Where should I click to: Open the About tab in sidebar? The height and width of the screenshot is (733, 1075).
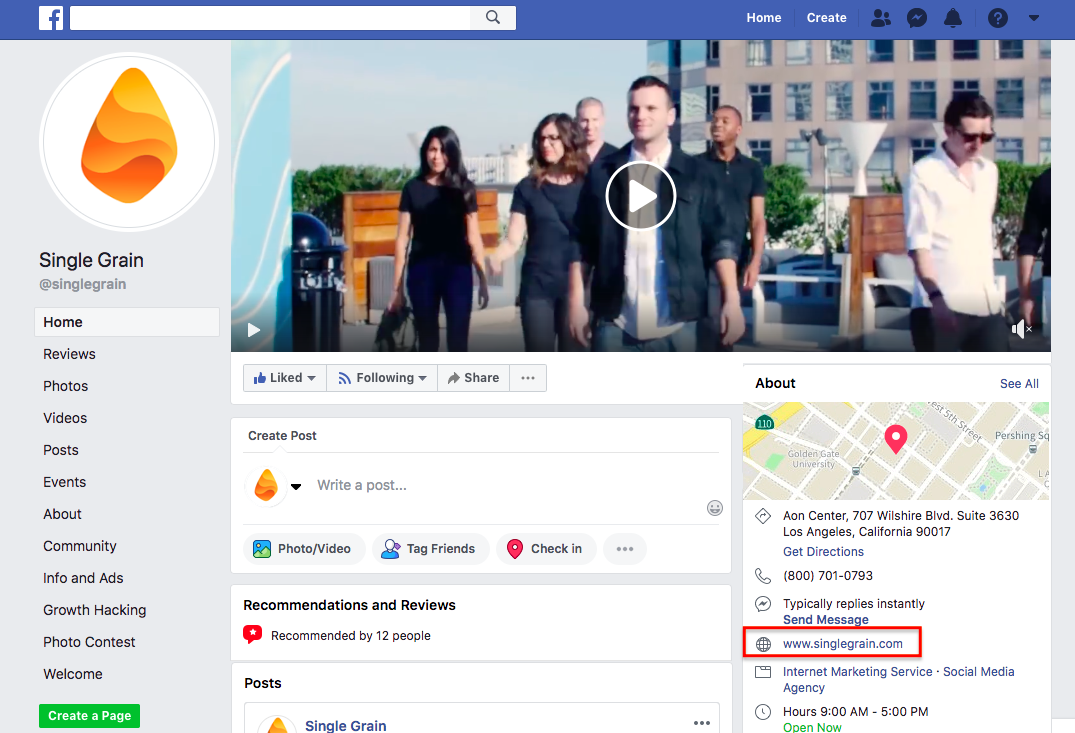click(x=62, y=514)
